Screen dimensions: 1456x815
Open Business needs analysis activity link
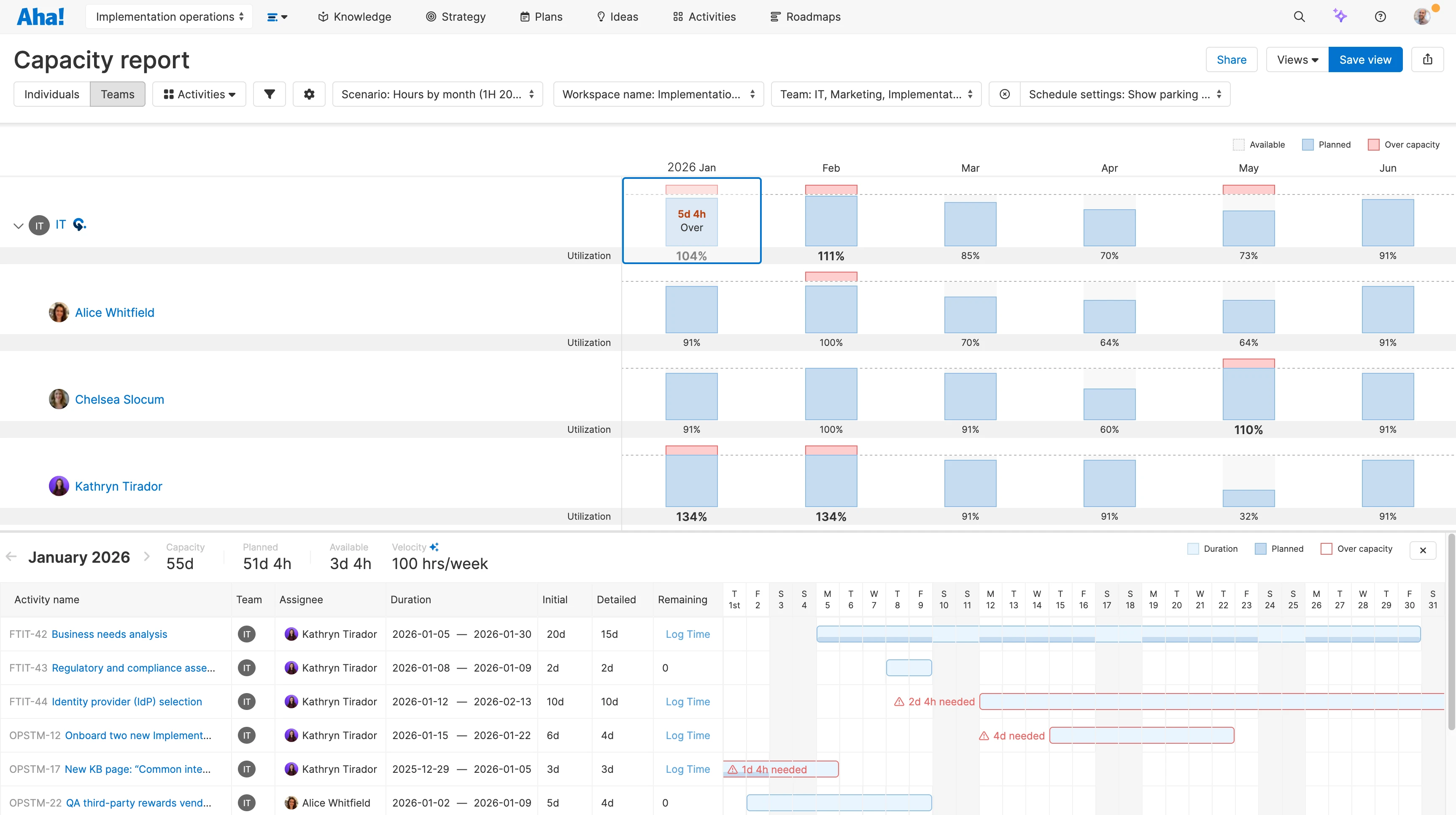pyautogui.click(x=109, y=634)
